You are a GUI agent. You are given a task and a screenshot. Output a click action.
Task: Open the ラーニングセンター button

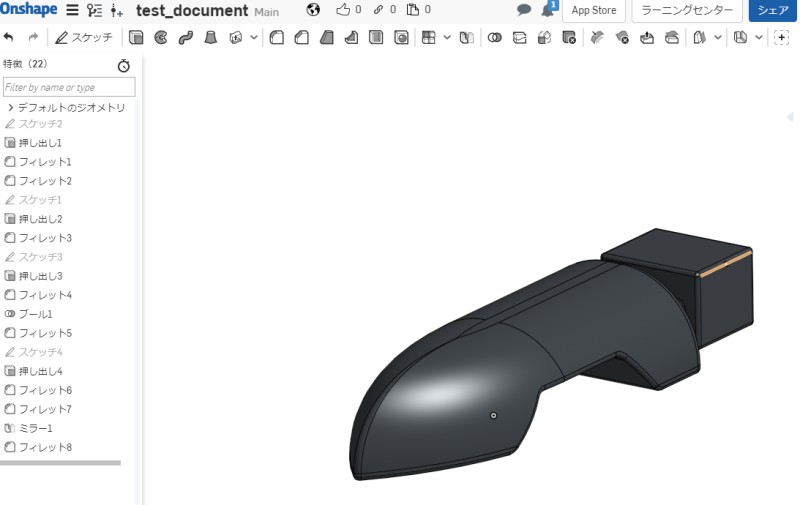point(687,10)
